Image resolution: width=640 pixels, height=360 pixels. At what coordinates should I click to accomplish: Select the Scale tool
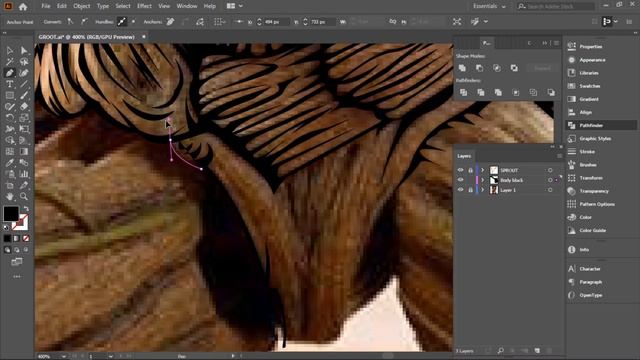point(24,118)
